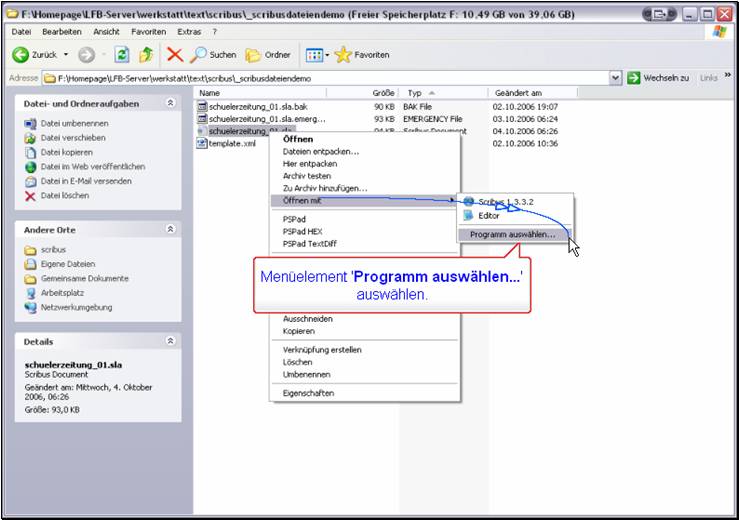Select the template.xml file

click(x=232, y=143)
